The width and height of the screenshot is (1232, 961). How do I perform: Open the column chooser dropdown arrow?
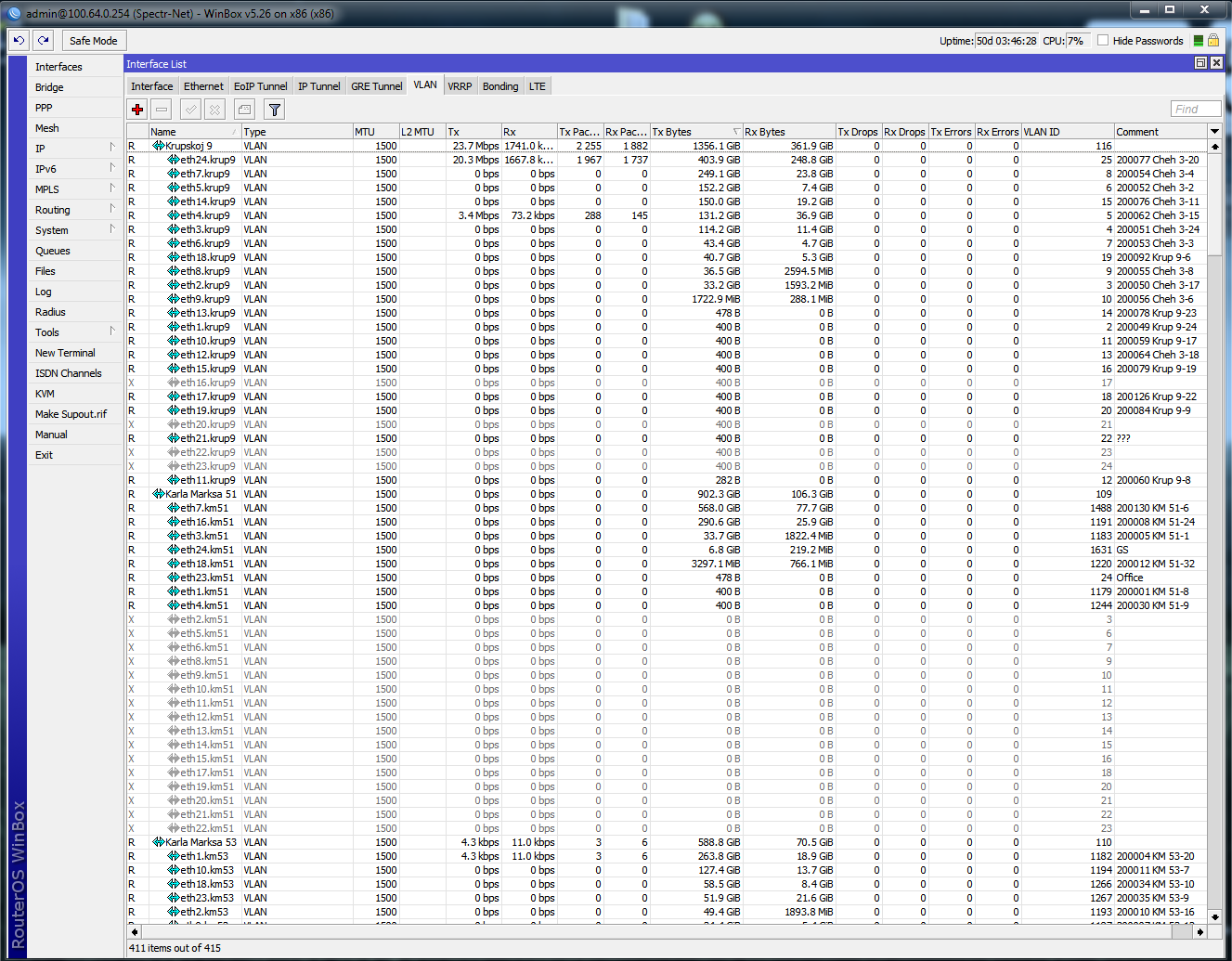1214,132
